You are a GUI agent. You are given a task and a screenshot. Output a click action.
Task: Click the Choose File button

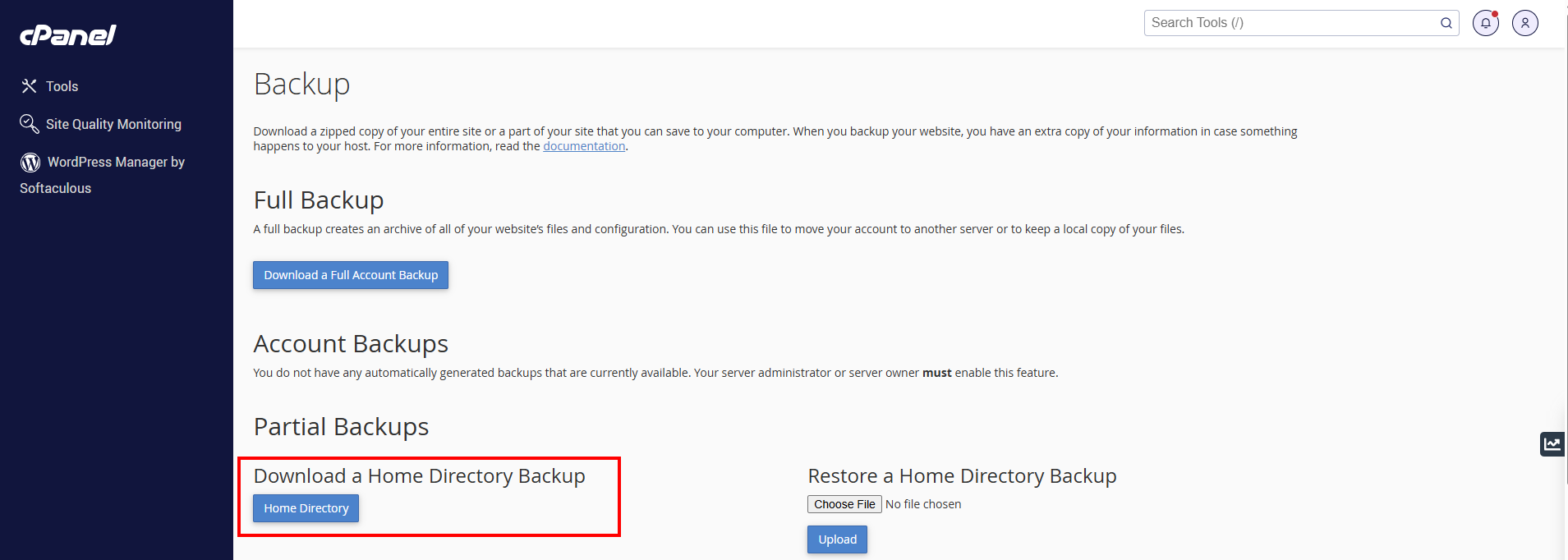click(844, 504)
